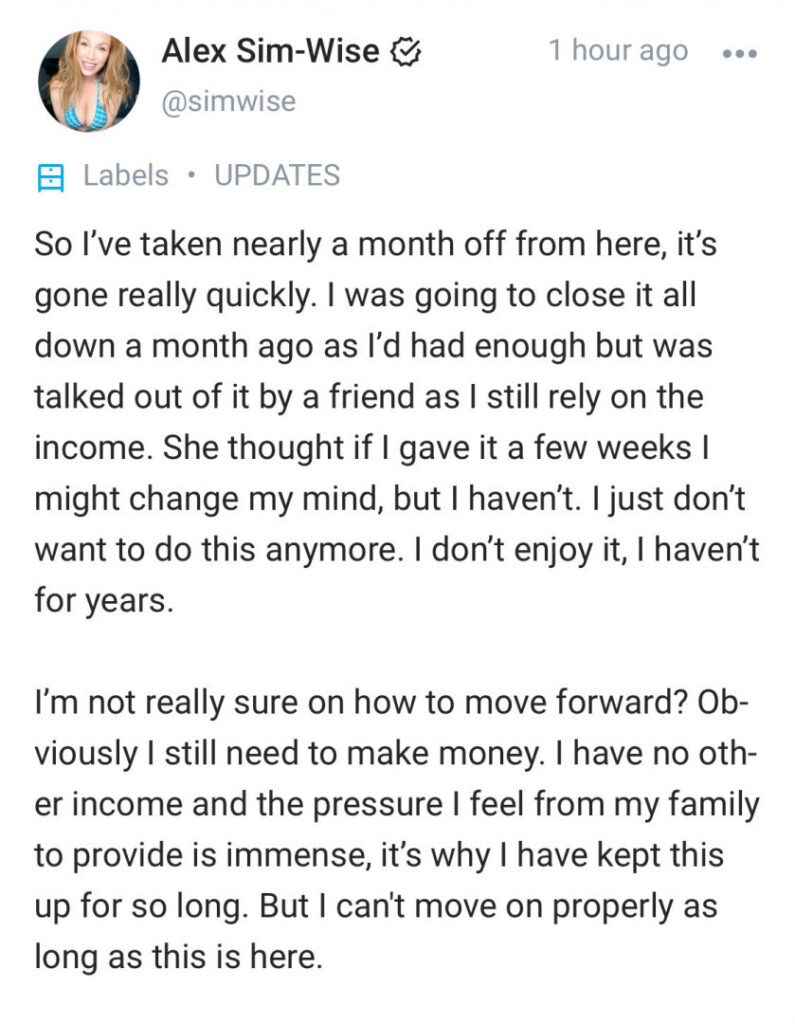Click the line starting "talked out of it"

pos(369,397)
